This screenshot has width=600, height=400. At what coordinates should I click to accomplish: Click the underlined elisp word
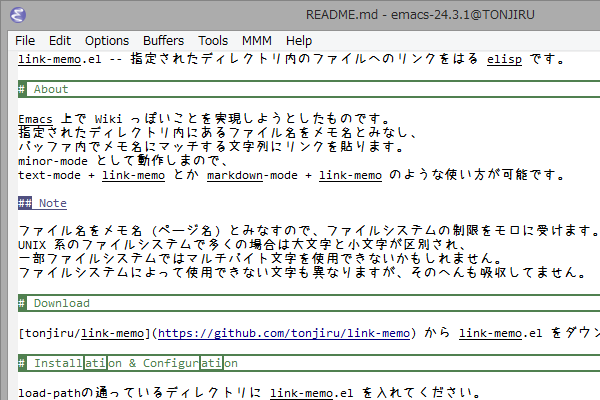(x=504, y=59)
